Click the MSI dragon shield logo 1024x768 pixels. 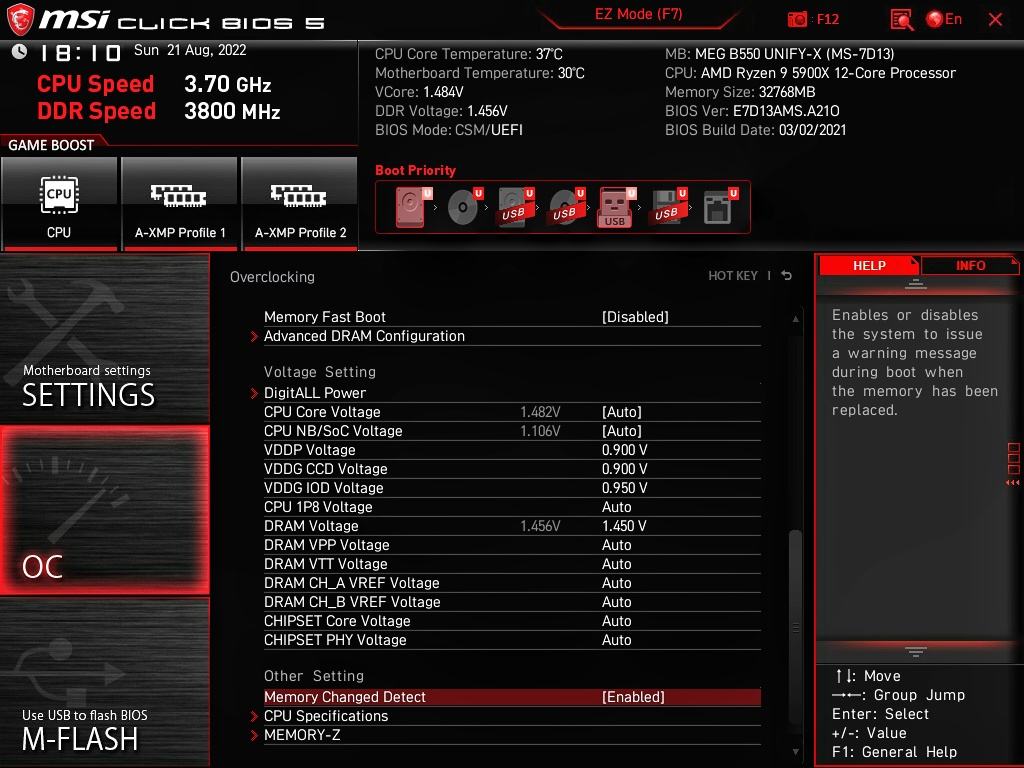20,19
